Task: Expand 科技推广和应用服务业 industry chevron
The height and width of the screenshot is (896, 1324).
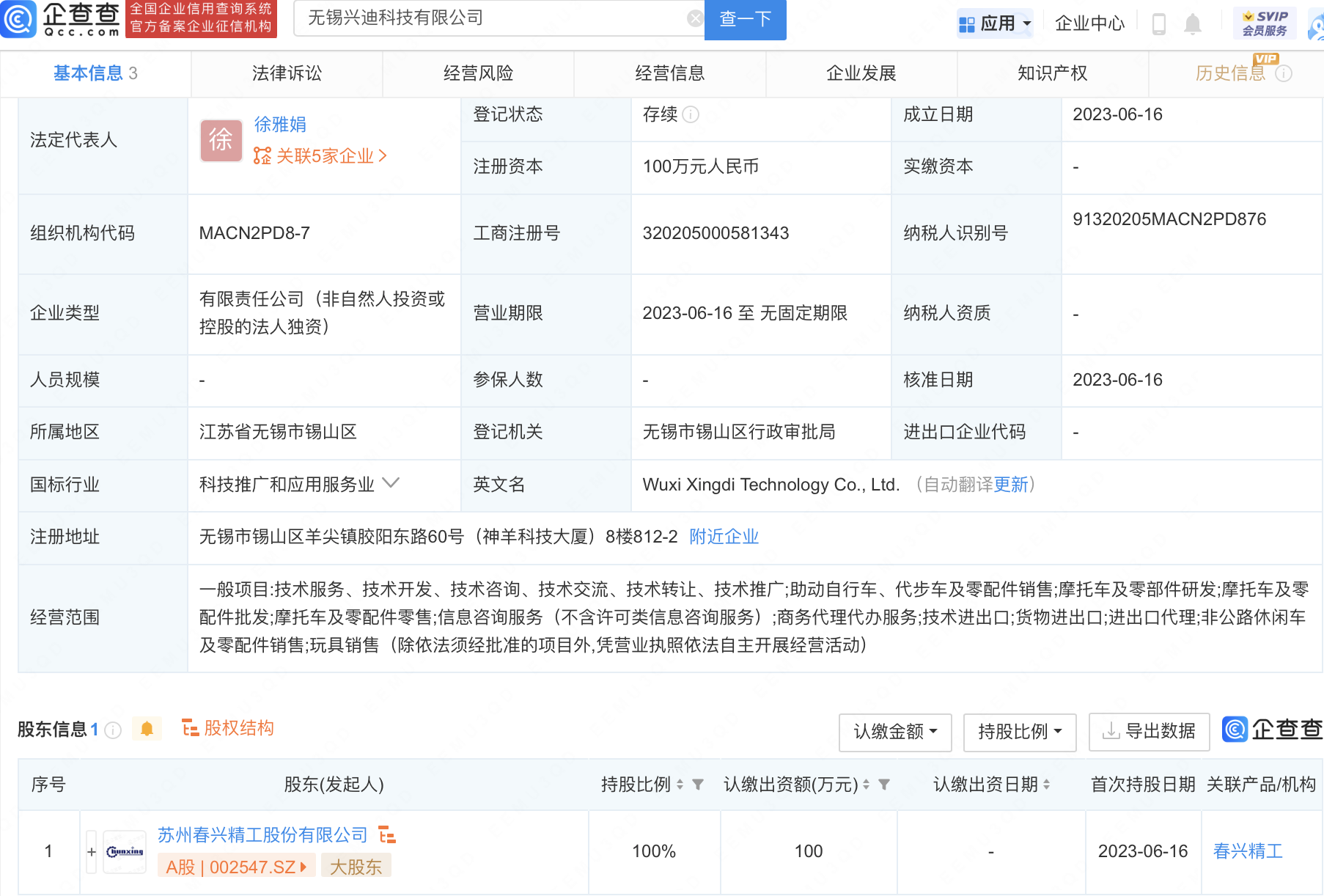Action: coord(392,484)
